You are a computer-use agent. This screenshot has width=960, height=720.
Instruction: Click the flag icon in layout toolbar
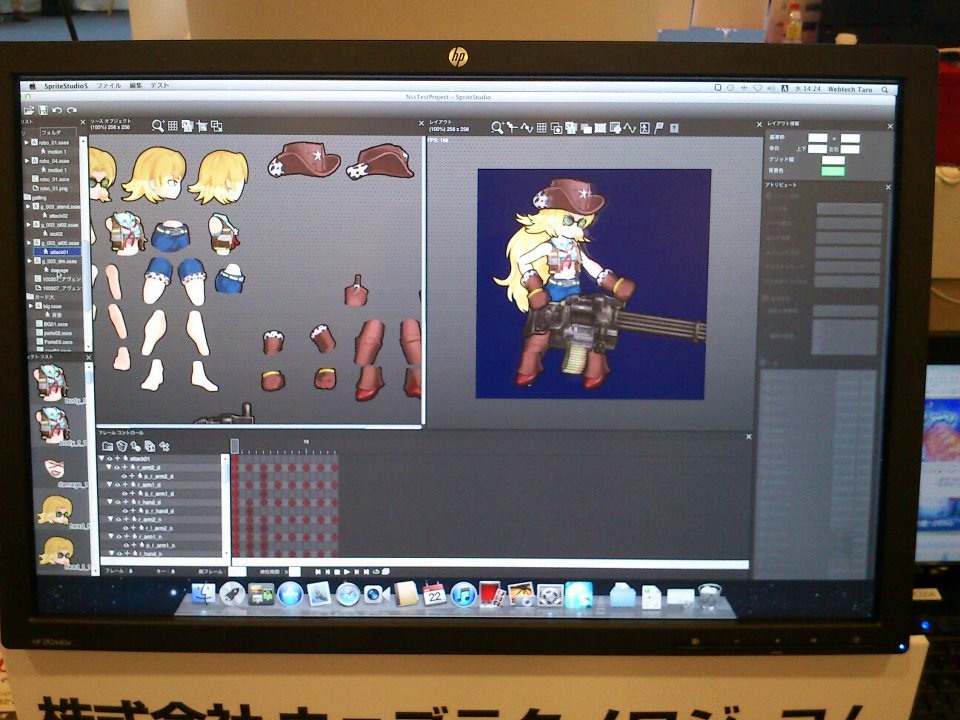(659, 128)
